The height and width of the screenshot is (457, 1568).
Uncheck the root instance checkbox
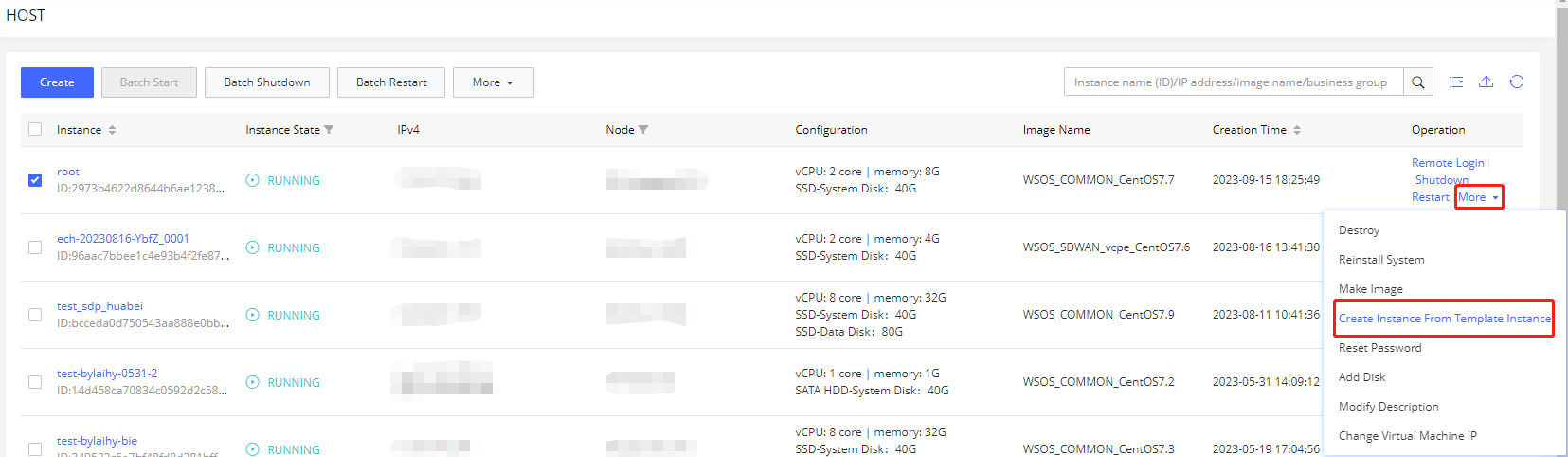pos(35,180)
